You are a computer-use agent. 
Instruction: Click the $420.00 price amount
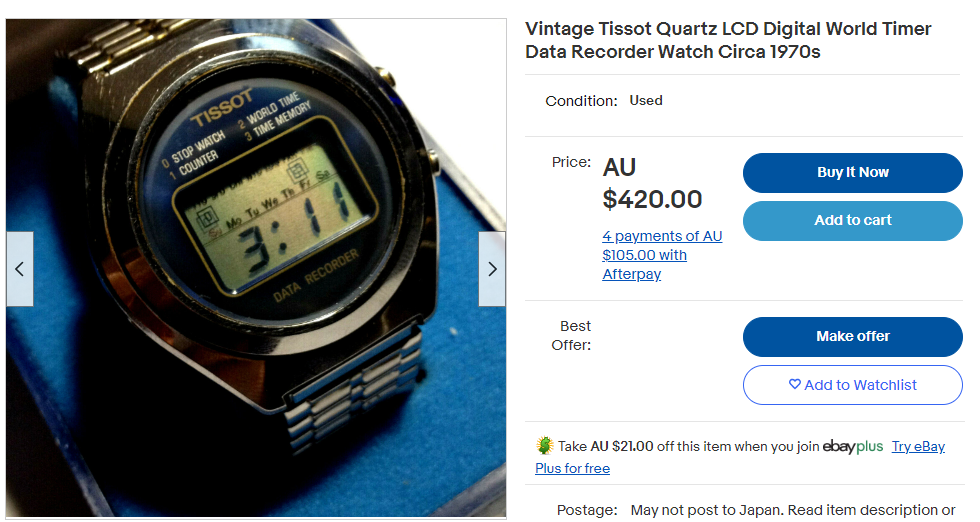652,199
